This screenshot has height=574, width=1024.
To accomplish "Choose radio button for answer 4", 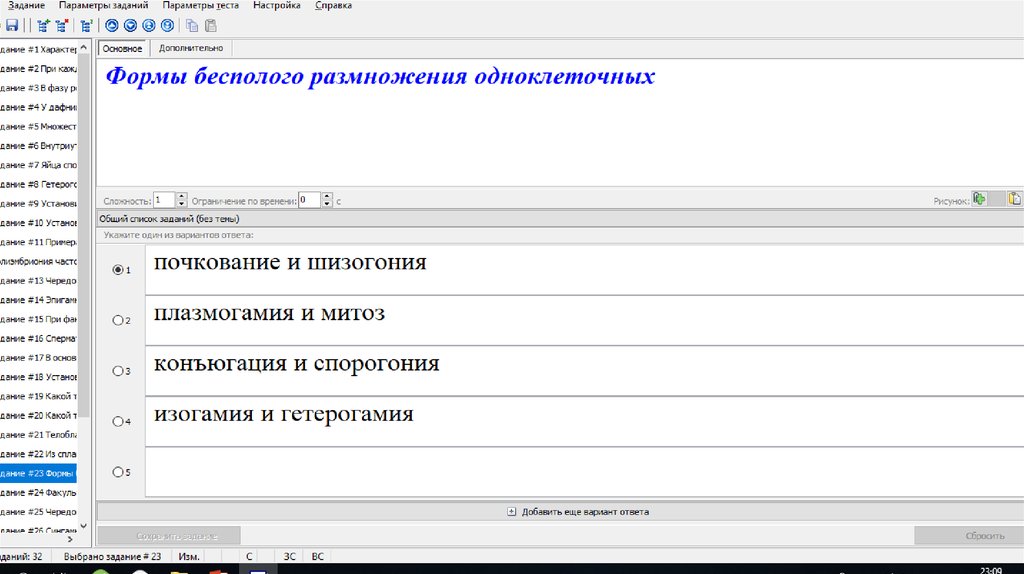I will (x=119, y=421).
